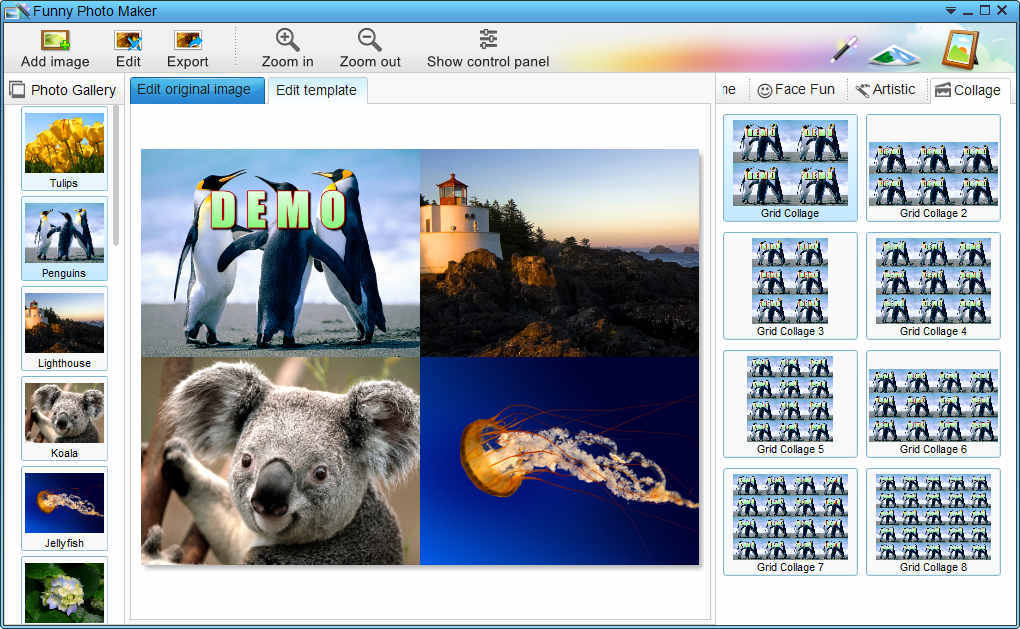Open the title bar dropdown arrow menu
Image resolution: width=1020 pixels, height=629 pixels.
pos(950,10)
